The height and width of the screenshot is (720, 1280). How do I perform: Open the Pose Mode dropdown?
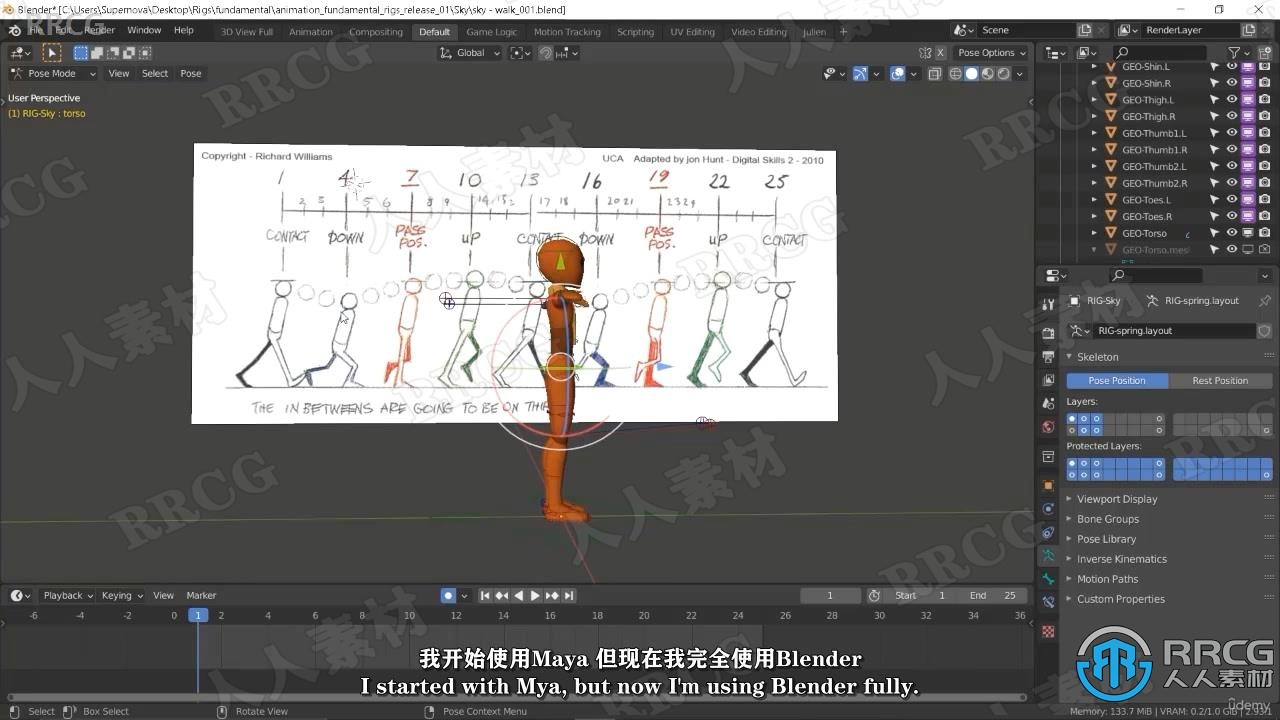(53, 74)
